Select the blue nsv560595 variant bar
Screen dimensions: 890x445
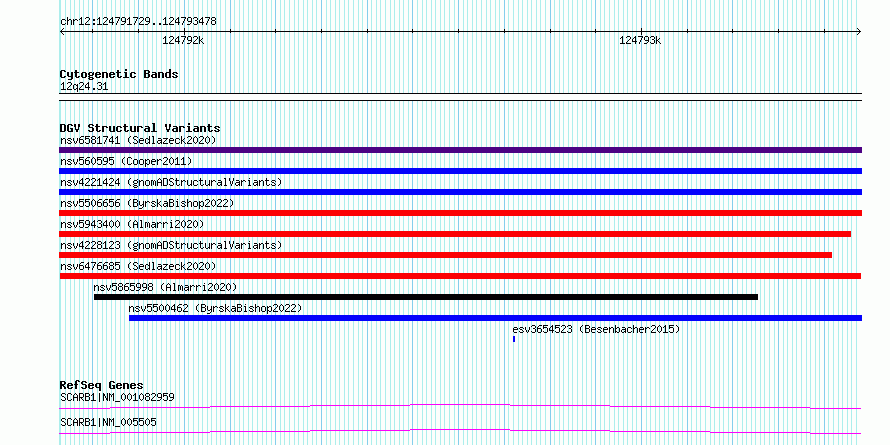(460, 171)
